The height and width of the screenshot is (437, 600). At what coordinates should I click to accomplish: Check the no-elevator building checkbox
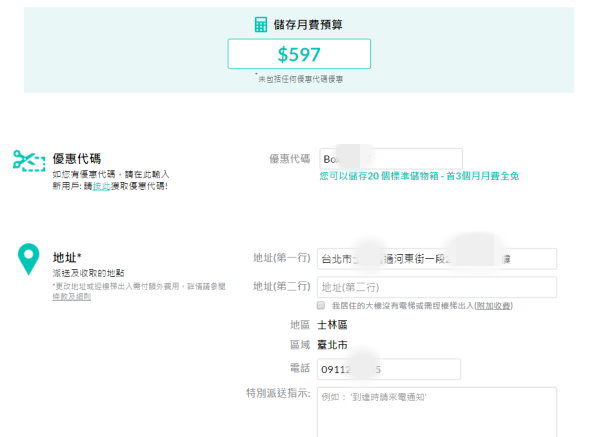pyautogui.click(x=321, y=305)
